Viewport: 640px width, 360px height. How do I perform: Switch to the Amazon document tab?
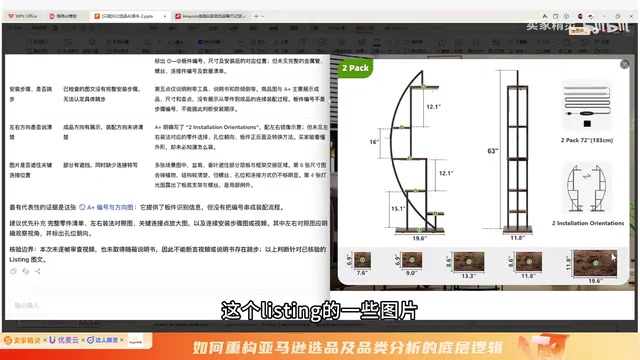(210, 16)
